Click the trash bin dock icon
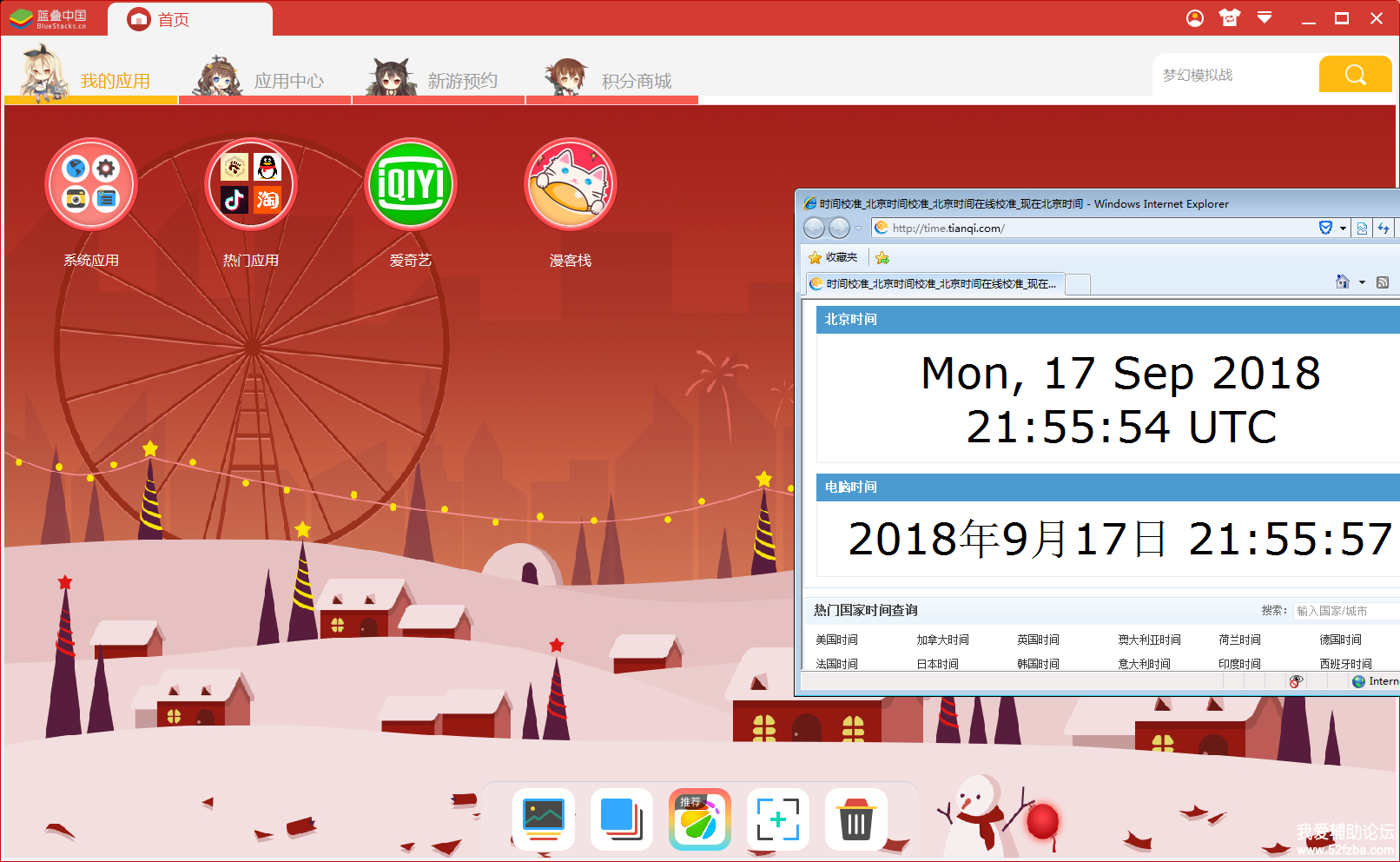 pyautogui.click(x=856, y=819)
